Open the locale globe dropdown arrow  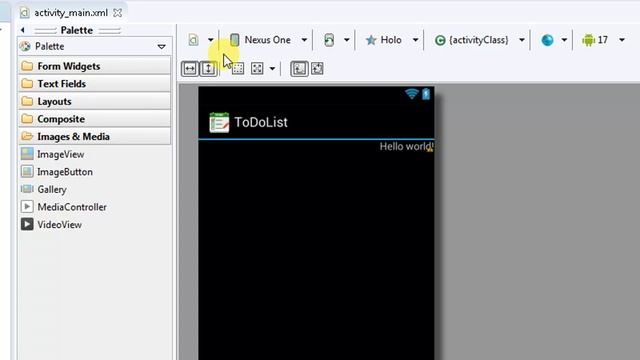coord(564,40)
